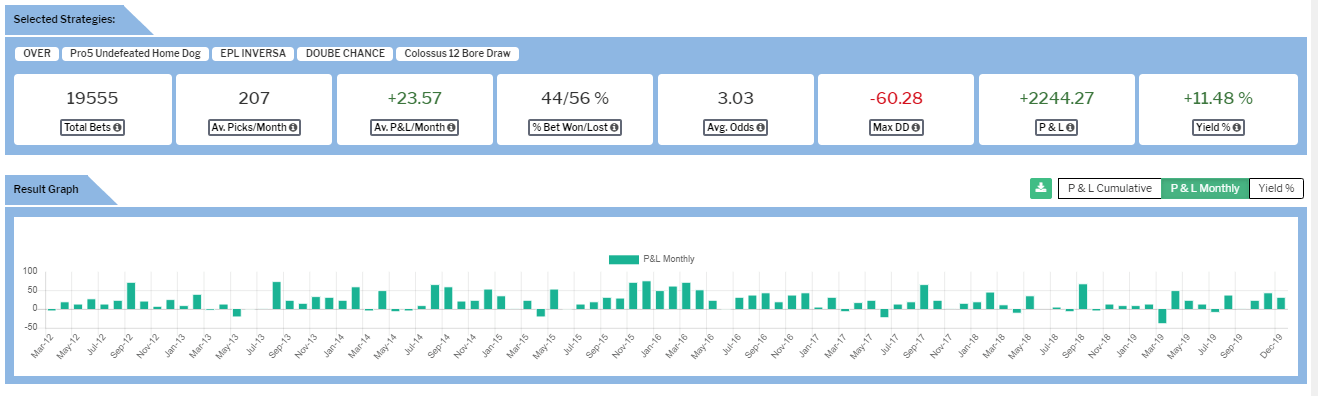The height and width of the screenshot is (396, 1318).
Task: Click the Pro5 Undefeated Home Dog tag
Action: [136, 54]
